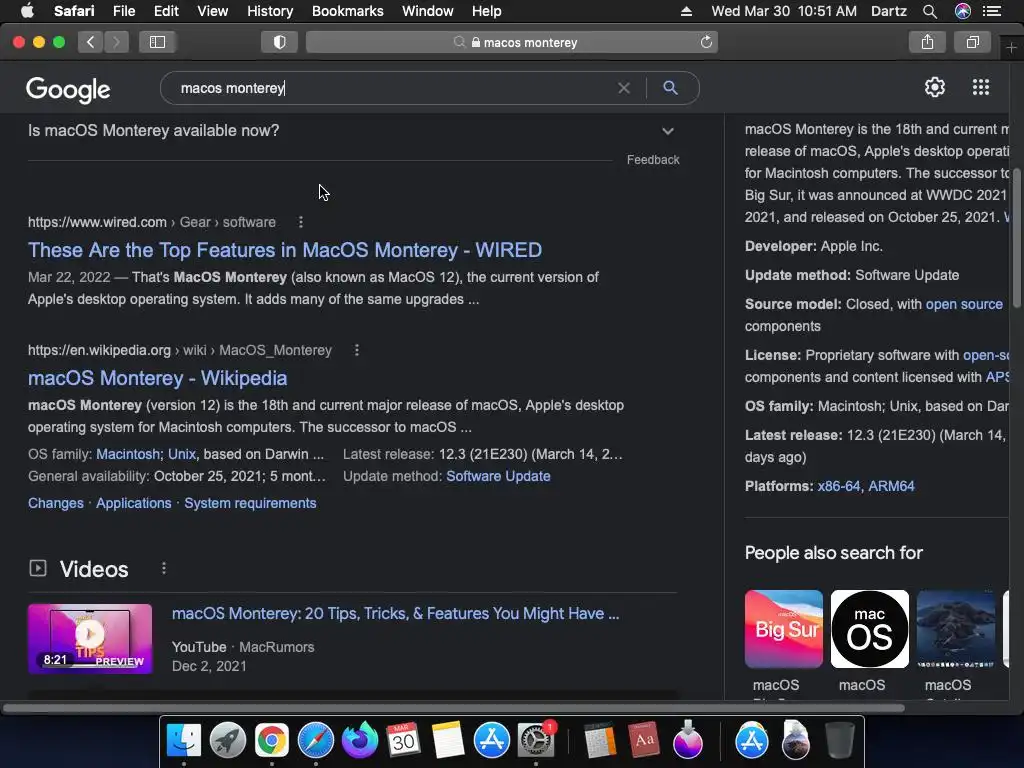Click the Google search magnifier button
Screen dimensions: 1024x768
coord(670,88)
